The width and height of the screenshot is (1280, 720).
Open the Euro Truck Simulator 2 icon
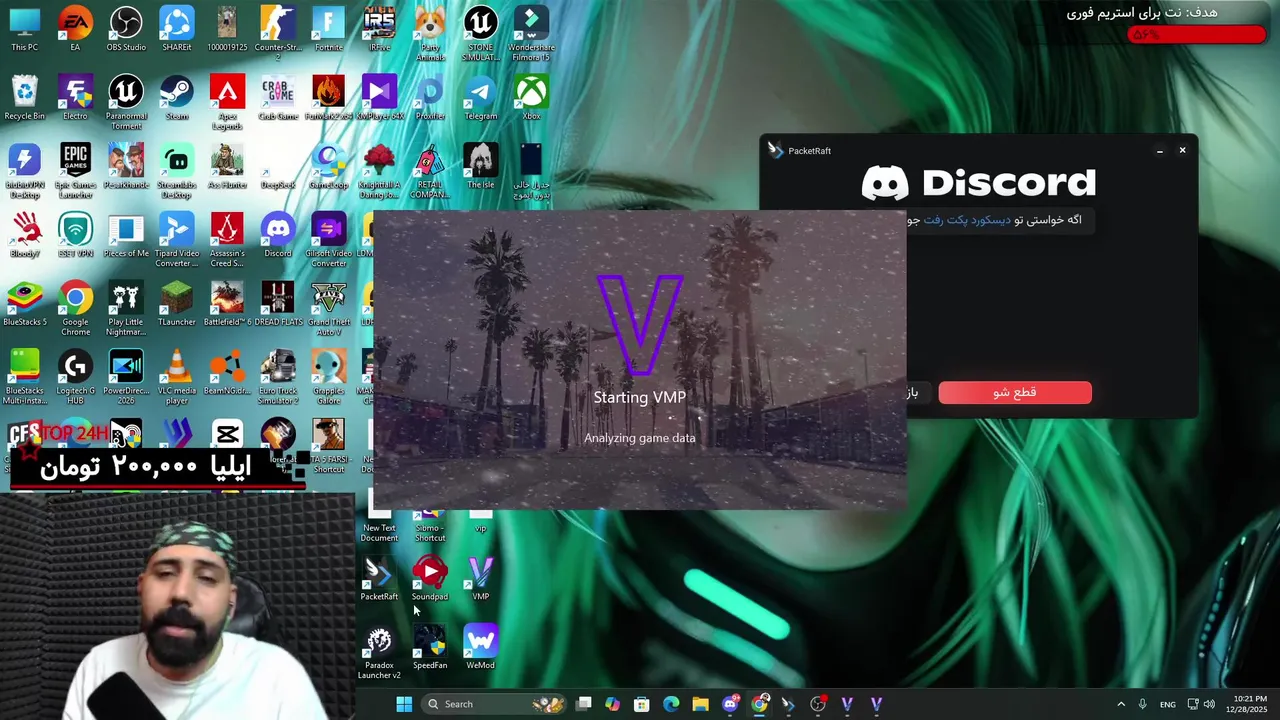pos(278,376)
